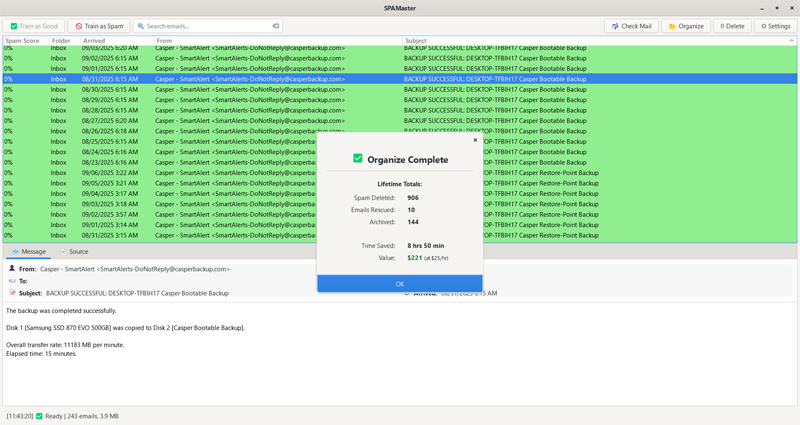Sort emails by the Subject column header
This screenshot has height=425, width=800.
pyautogui.click(x=416, y=41)
